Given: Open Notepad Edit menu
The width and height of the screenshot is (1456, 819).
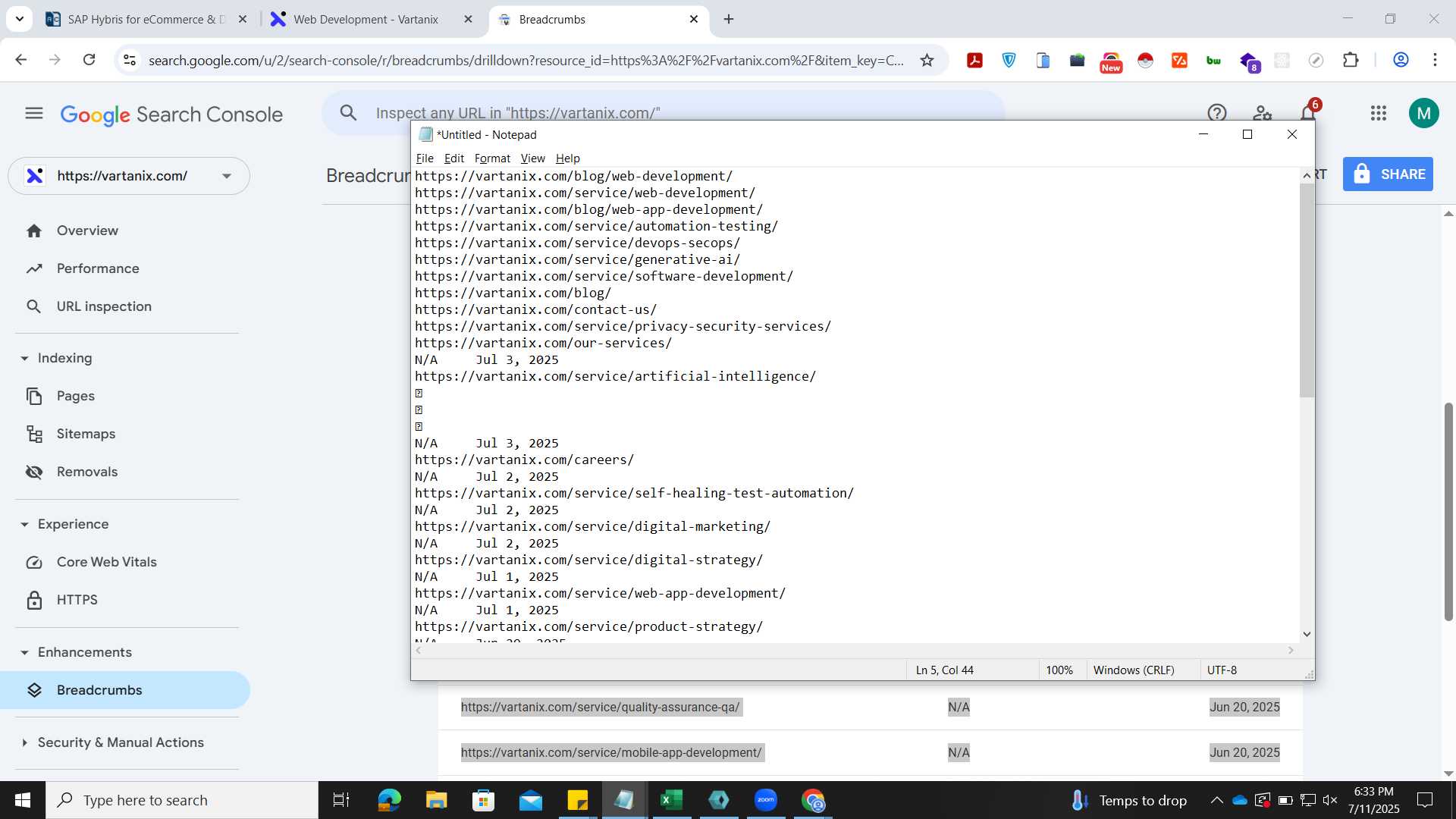Looking at the screenshot, I should (x=453, y=158).
